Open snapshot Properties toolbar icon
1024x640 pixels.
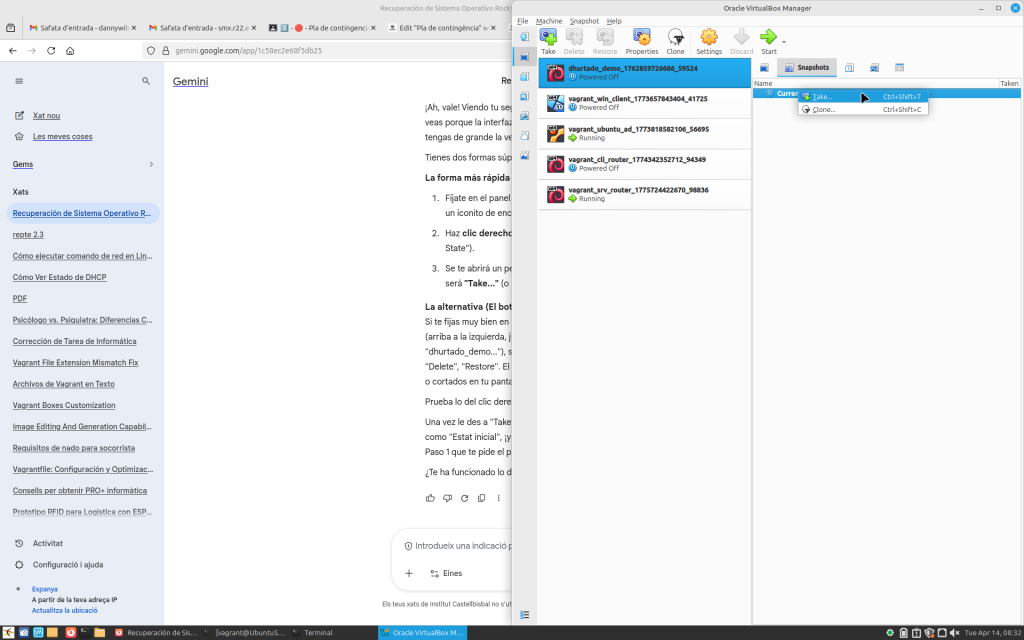tap(641, 40)
